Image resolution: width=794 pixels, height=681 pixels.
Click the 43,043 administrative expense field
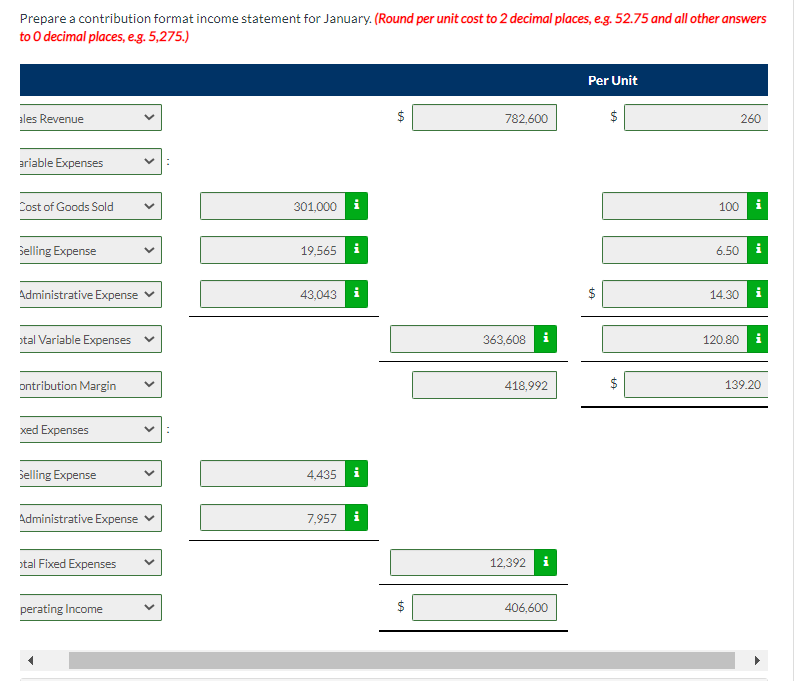[x=273, y=294]
